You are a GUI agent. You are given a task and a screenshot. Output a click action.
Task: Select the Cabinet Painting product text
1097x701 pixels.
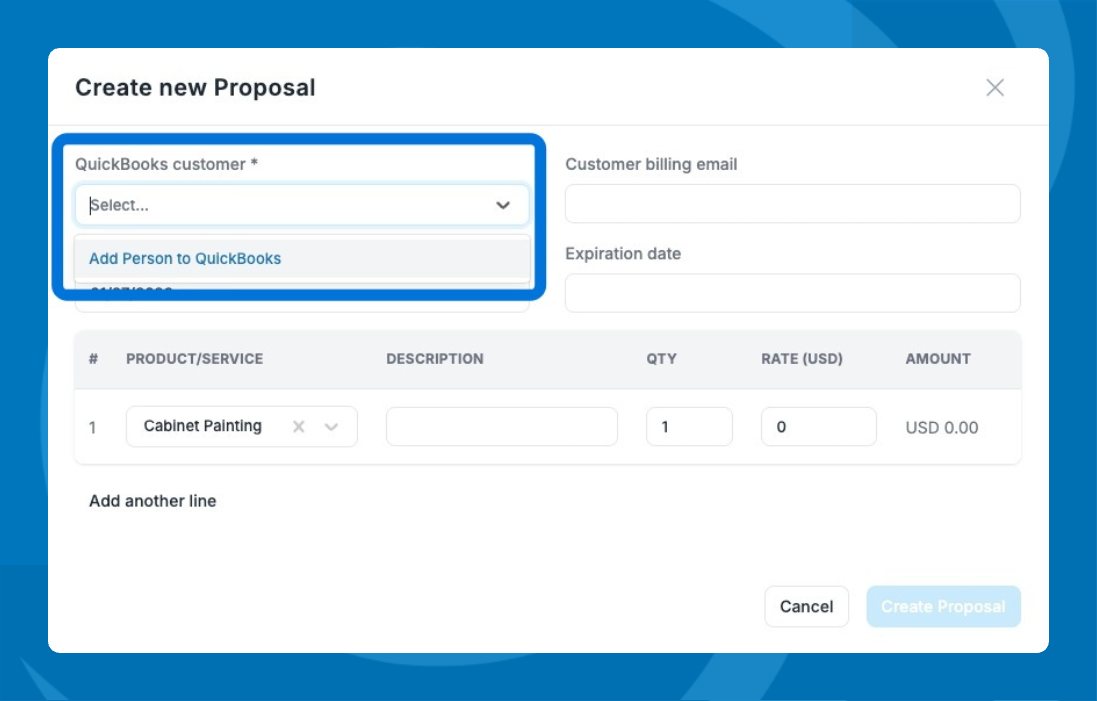[203, 426]
